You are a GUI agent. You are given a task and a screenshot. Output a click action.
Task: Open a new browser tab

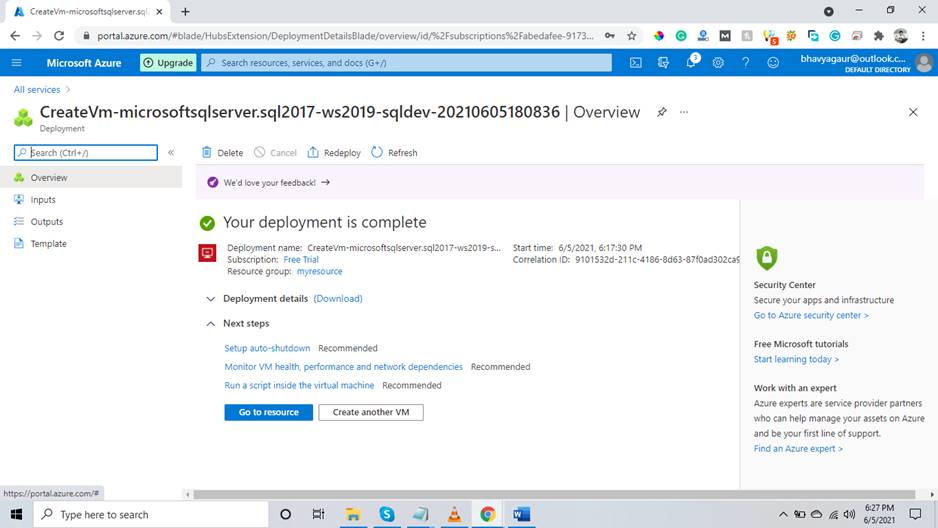185,11
